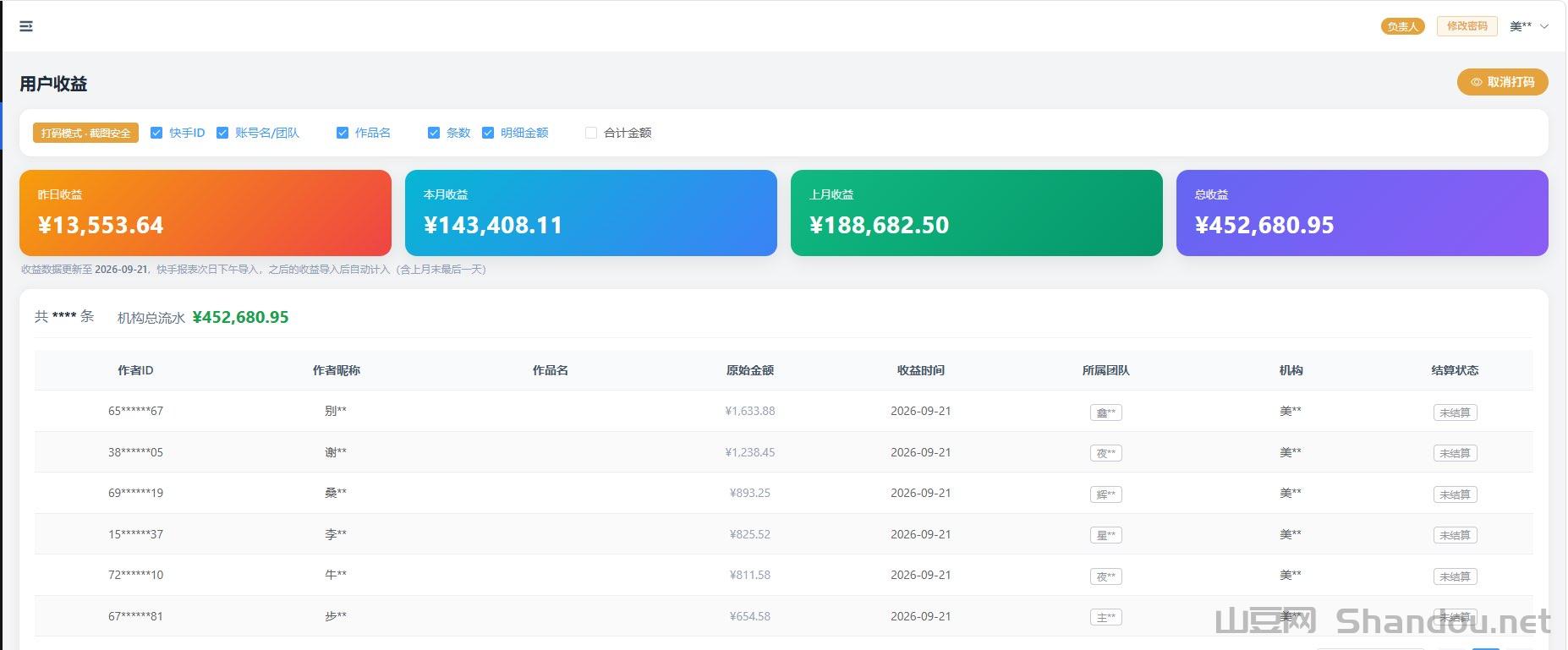Open the 美** user account dropdown
Viewport: 1568px width, 650px height.
tap(1529, 26)
